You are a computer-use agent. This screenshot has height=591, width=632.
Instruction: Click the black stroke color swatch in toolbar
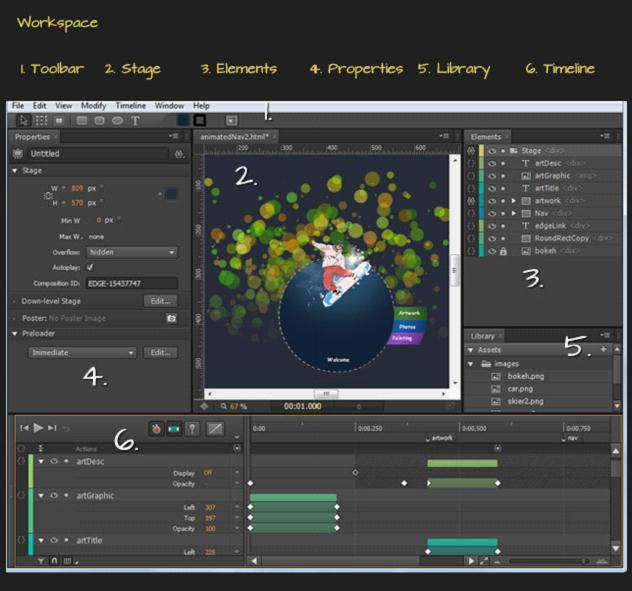200,120
